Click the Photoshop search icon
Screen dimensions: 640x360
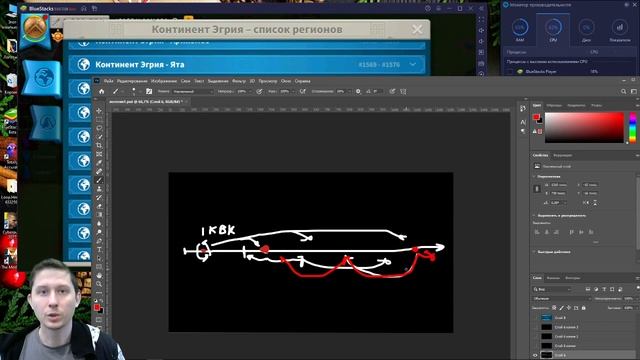(x=623, y=91)
